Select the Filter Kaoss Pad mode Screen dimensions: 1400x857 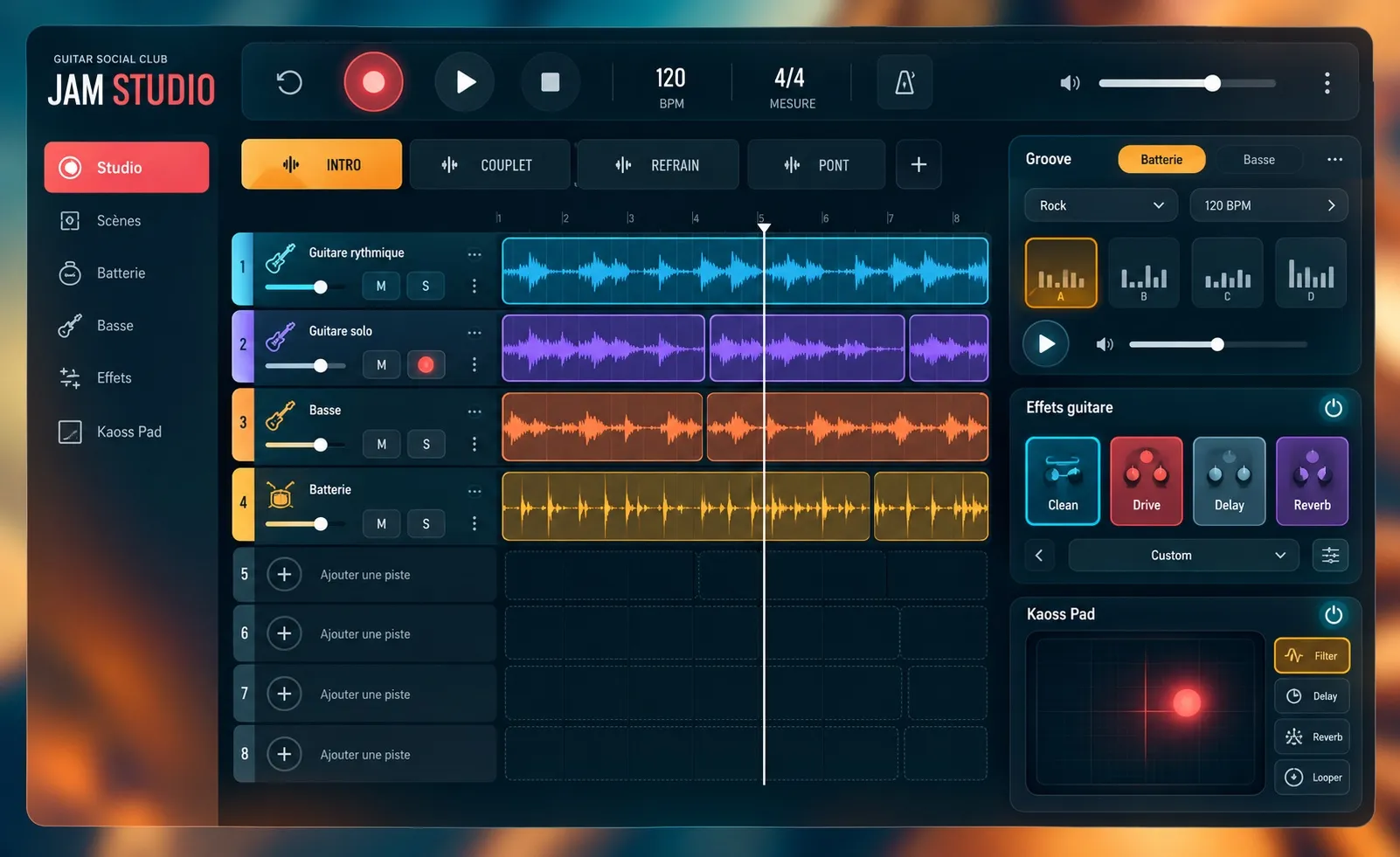pos(1312,656)
